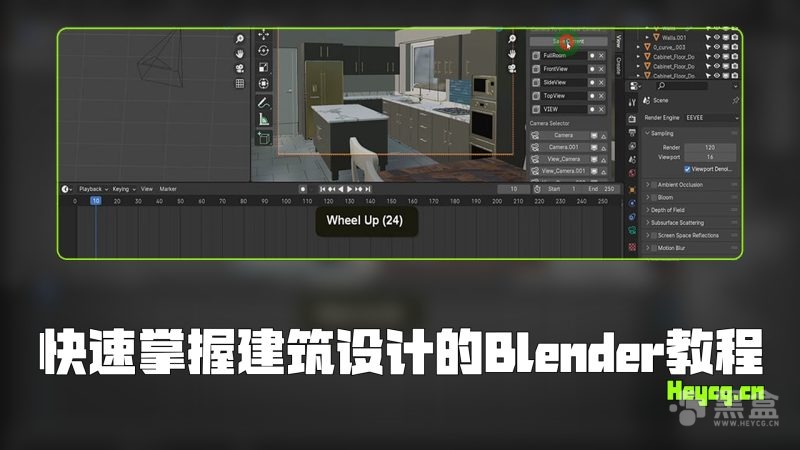Viewport: 800px width, 450px height.
Task: Click the Render samples field showing 120
Action: point(710,147)
